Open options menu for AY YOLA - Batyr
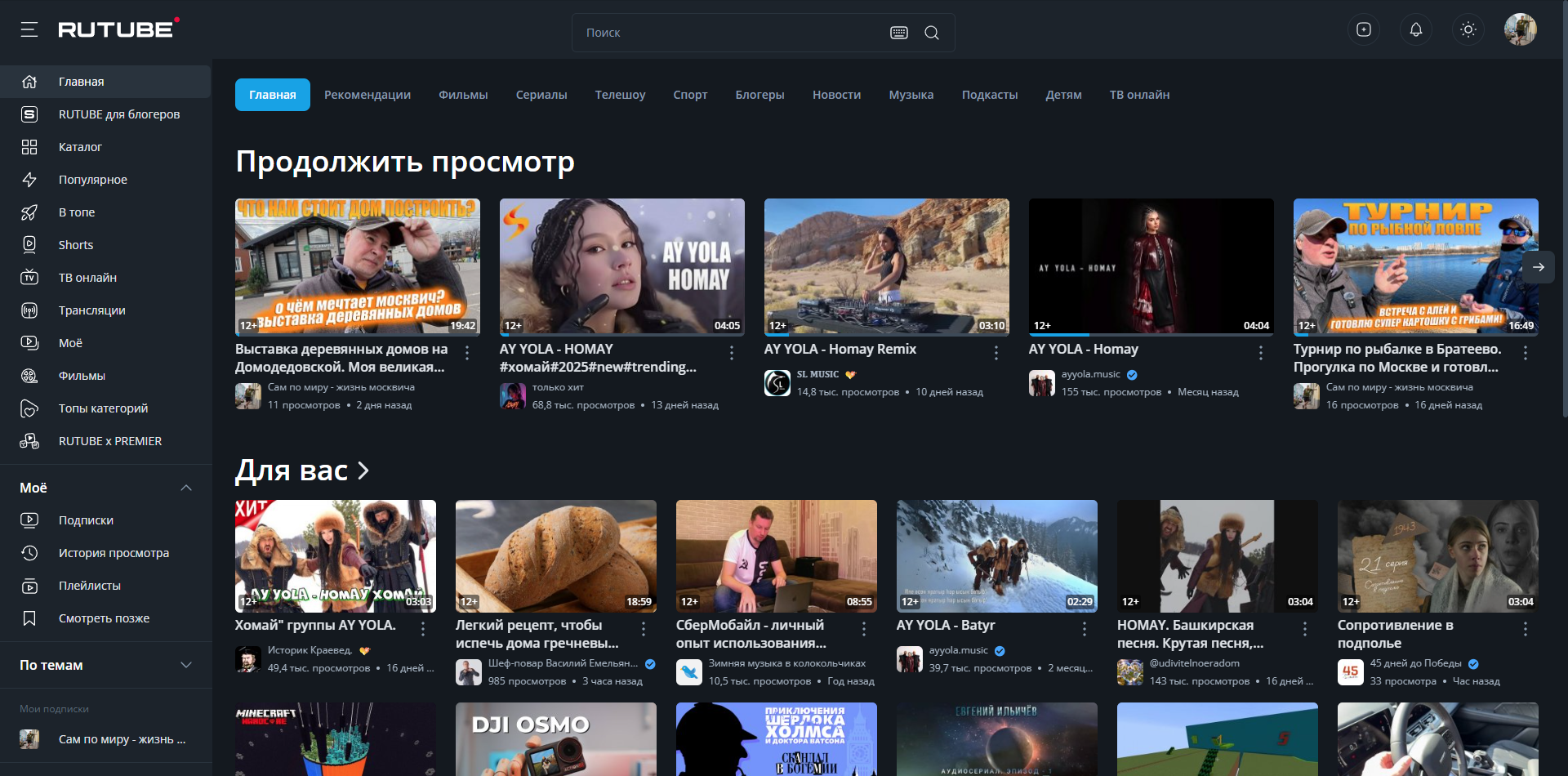Screen dimensions: 1568x776 (x=1085, y=628)
